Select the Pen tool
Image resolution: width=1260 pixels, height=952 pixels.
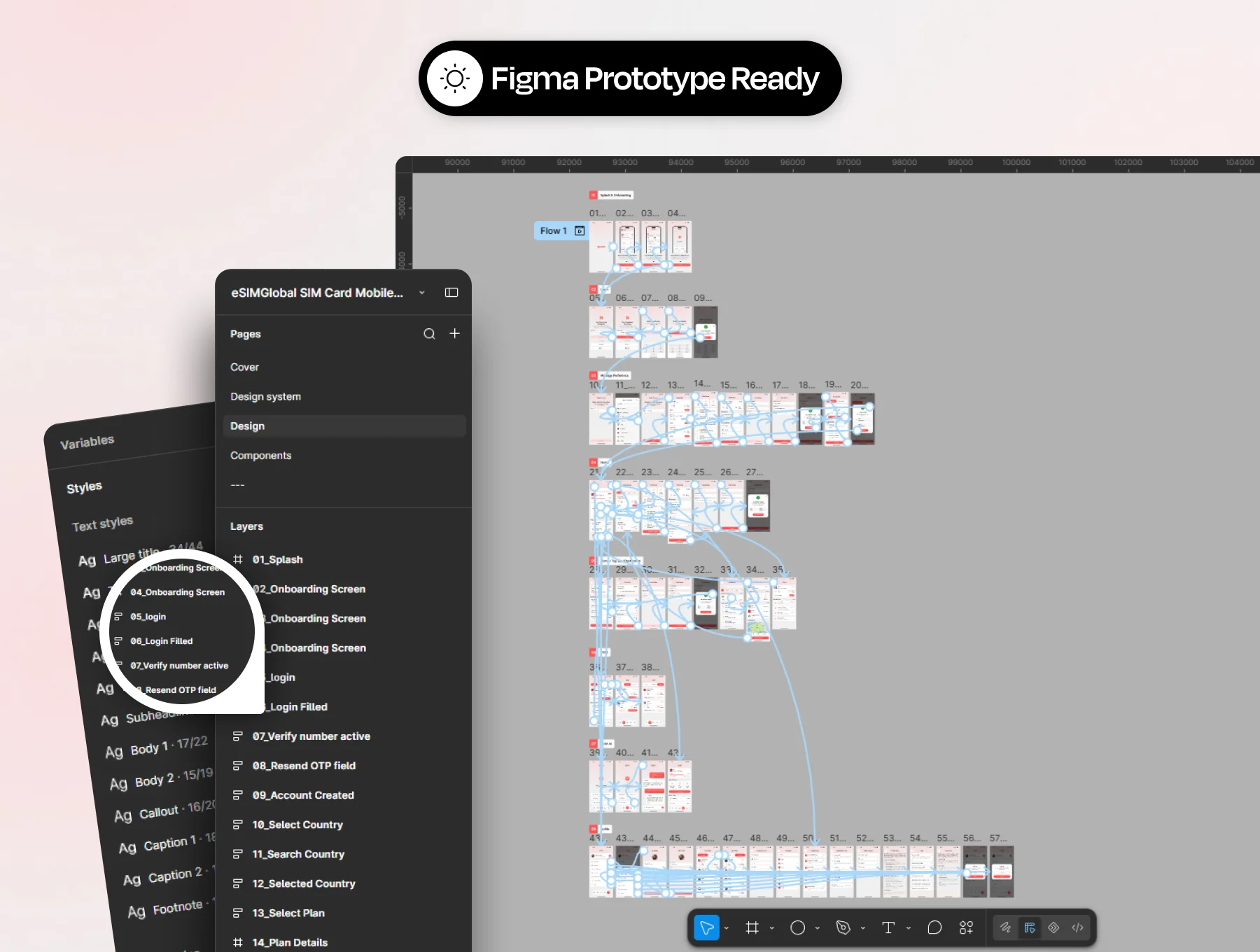843,927
